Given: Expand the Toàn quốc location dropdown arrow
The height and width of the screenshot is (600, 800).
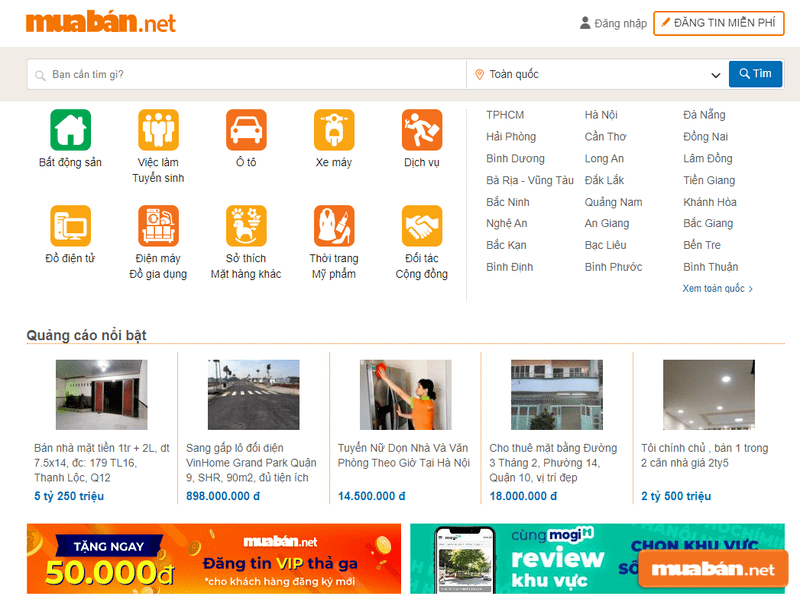Looking at the screenshot, I should pyautogui.click(x=715, y=75).
